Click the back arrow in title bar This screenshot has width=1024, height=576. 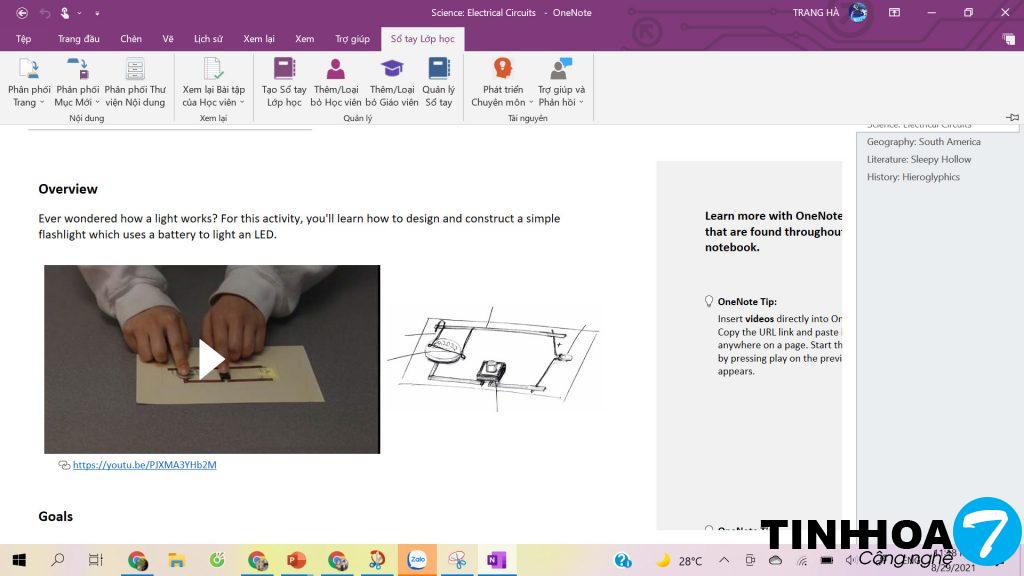22,13
